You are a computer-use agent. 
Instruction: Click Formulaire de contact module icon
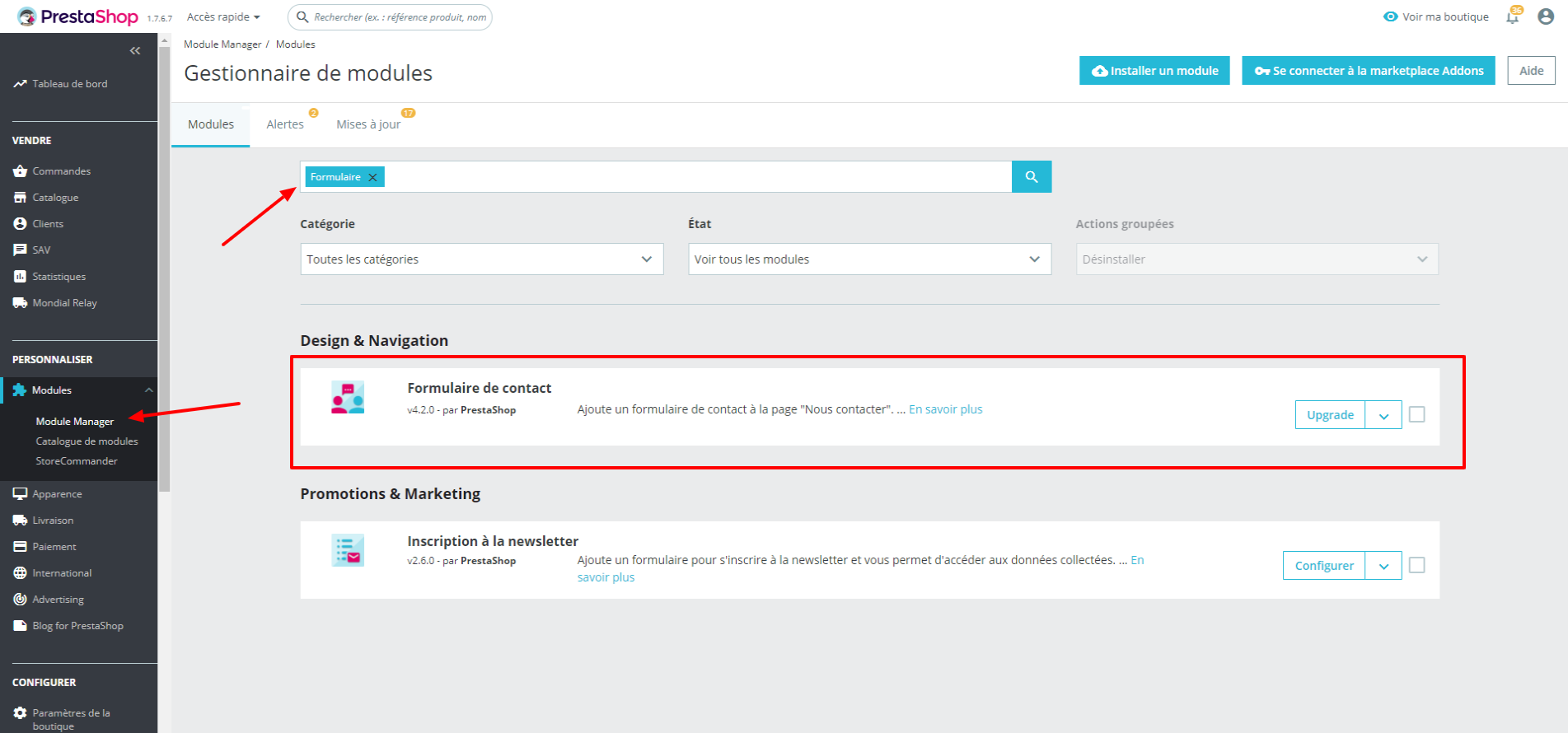coord(348,398)
